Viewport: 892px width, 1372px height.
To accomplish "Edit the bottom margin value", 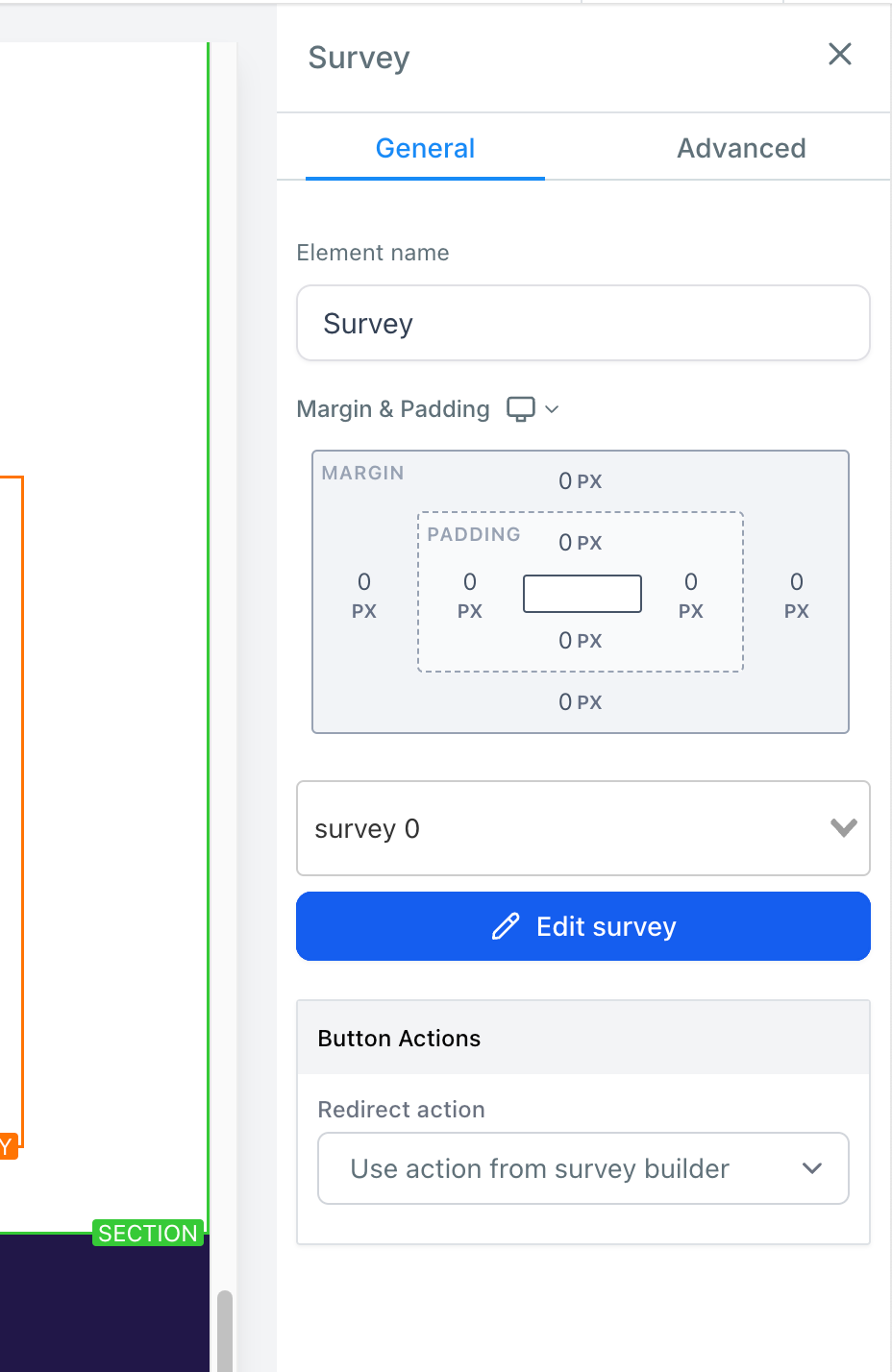I will 580,702.
